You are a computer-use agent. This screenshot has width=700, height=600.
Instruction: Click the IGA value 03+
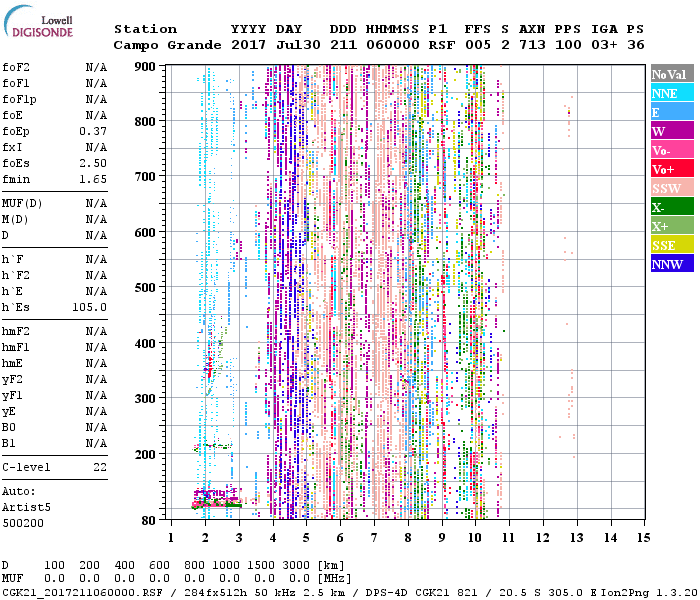coord(604,45)
